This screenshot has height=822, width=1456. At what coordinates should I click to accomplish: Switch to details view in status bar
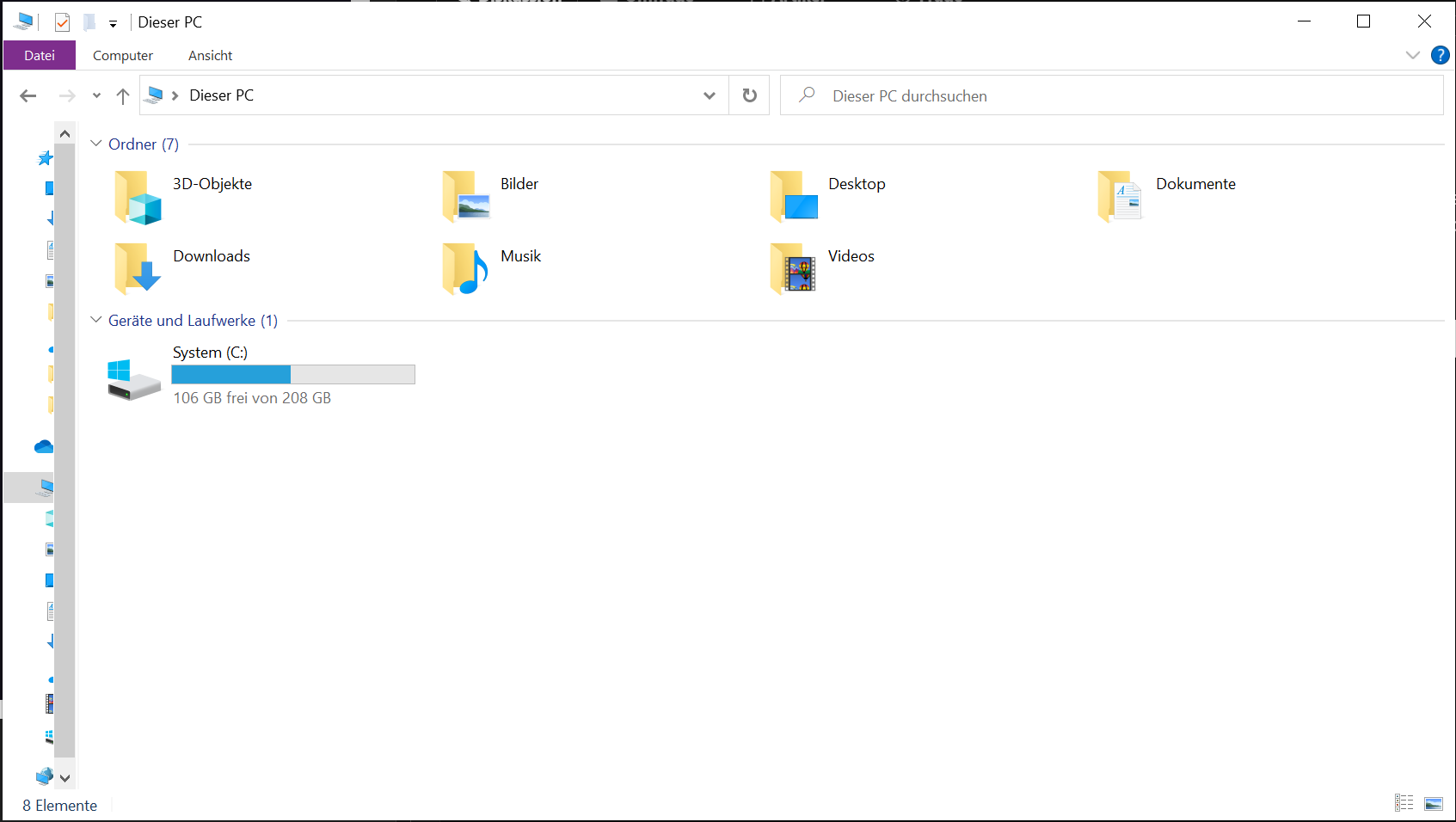(1404, 803)
